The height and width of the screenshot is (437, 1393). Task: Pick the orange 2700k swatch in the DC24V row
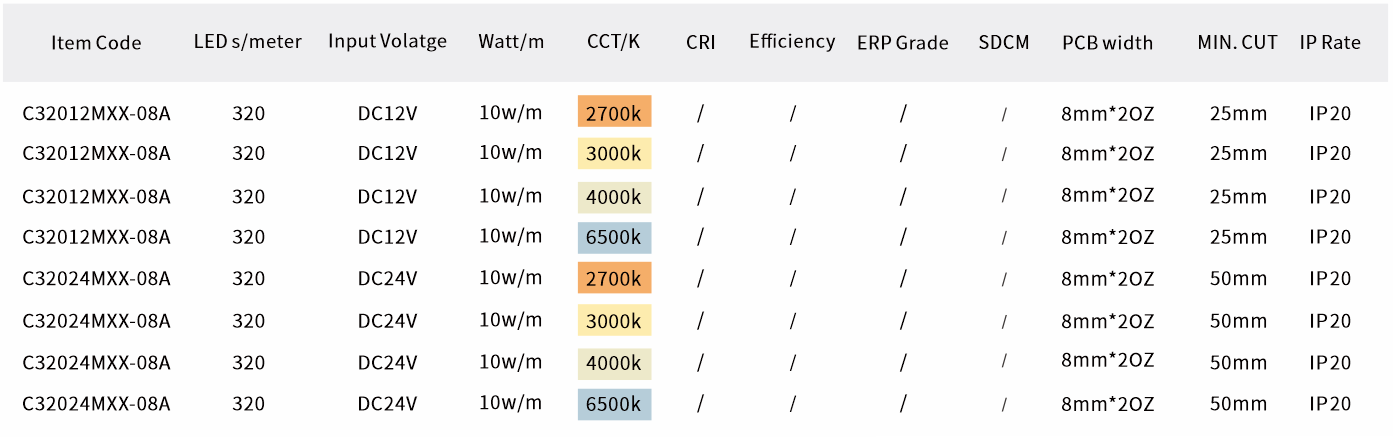[x=614, y=278]
